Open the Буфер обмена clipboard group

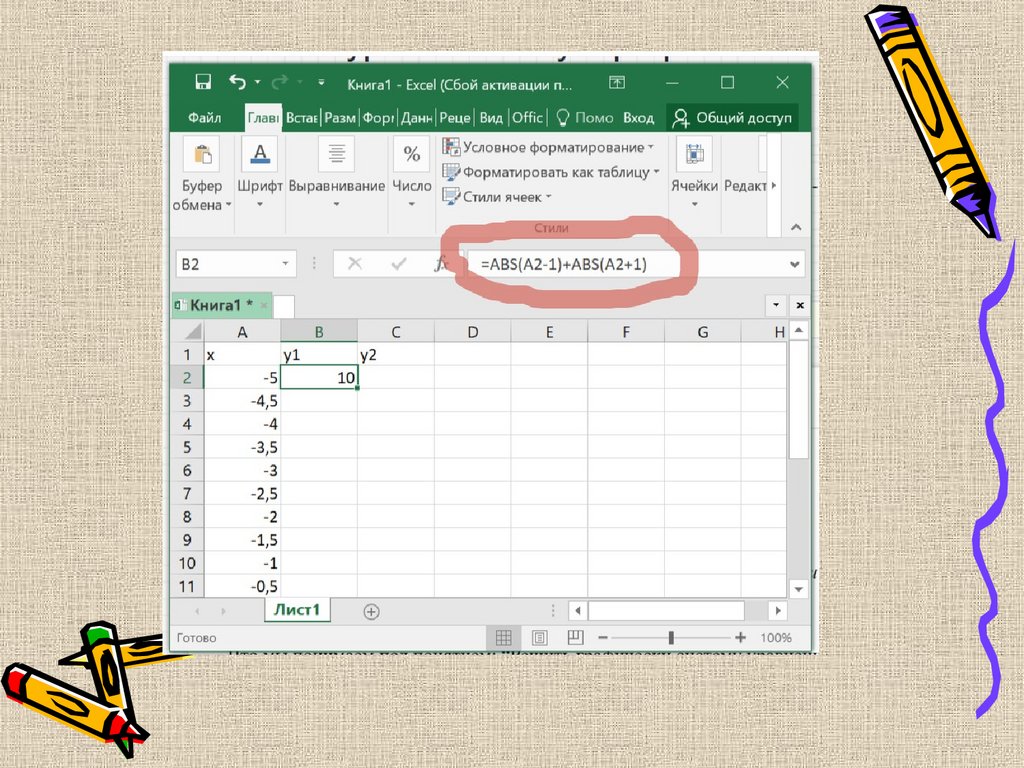pyautogui.click(x=202, y=174)
